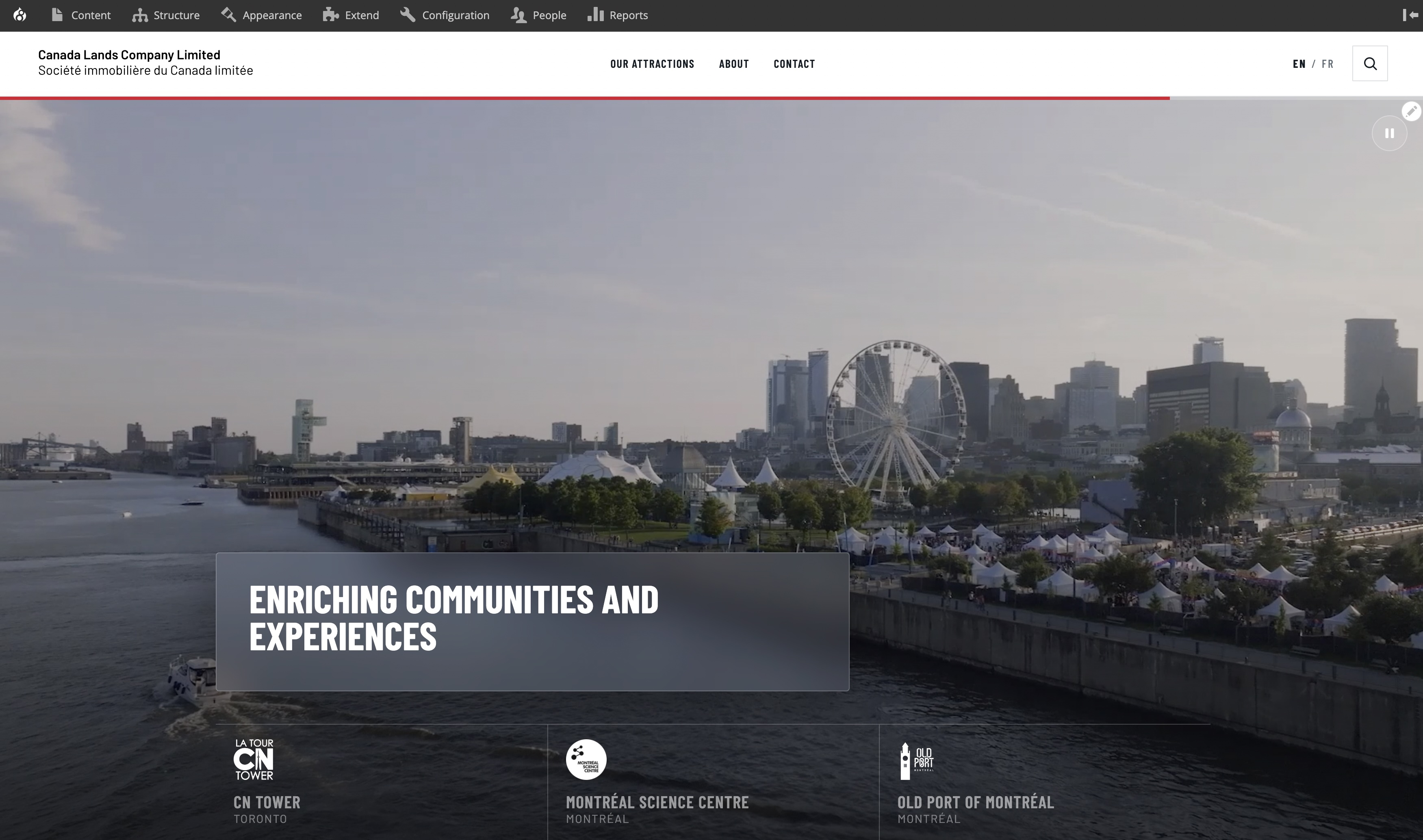
Task: Open the Old Port of Montréal title
Action: (x=976, y=802)
